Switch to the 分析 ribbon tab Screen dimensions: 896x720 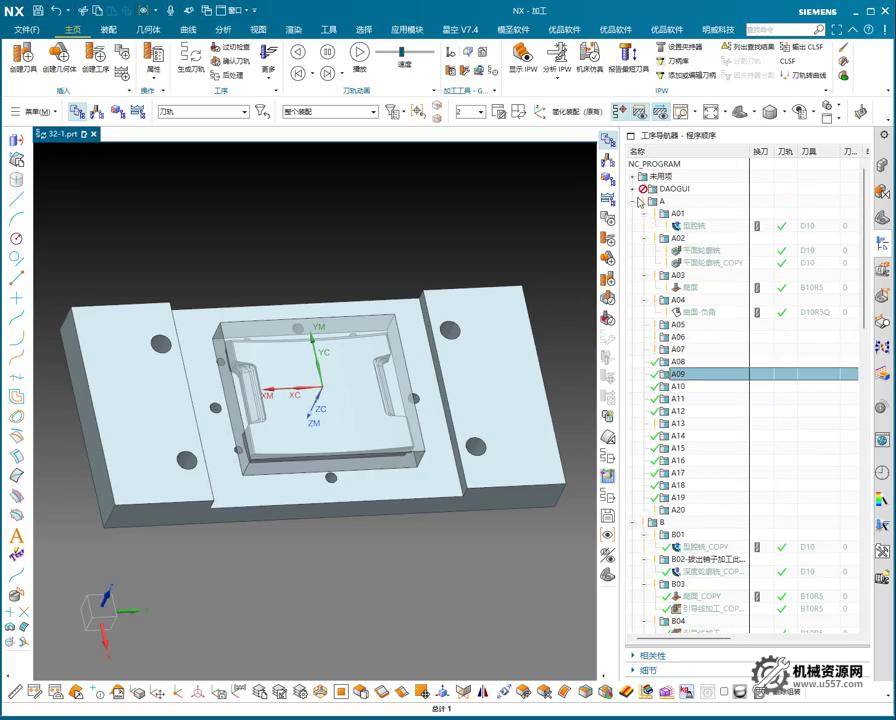pyautogui.click(x=222, y=30)
